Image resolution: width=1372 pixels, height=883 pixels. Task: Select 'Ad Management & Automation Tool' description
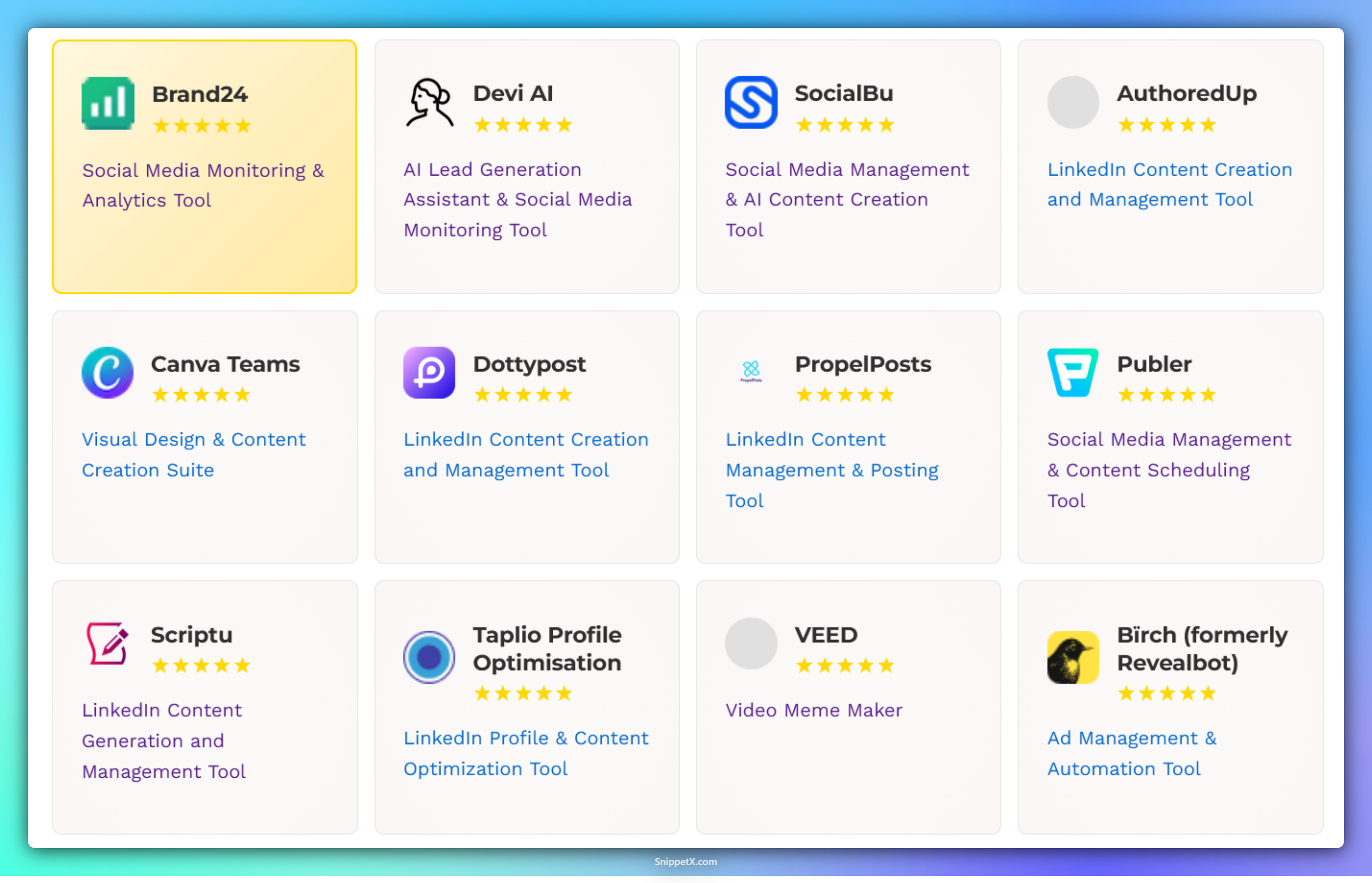tap(1132, 753)
